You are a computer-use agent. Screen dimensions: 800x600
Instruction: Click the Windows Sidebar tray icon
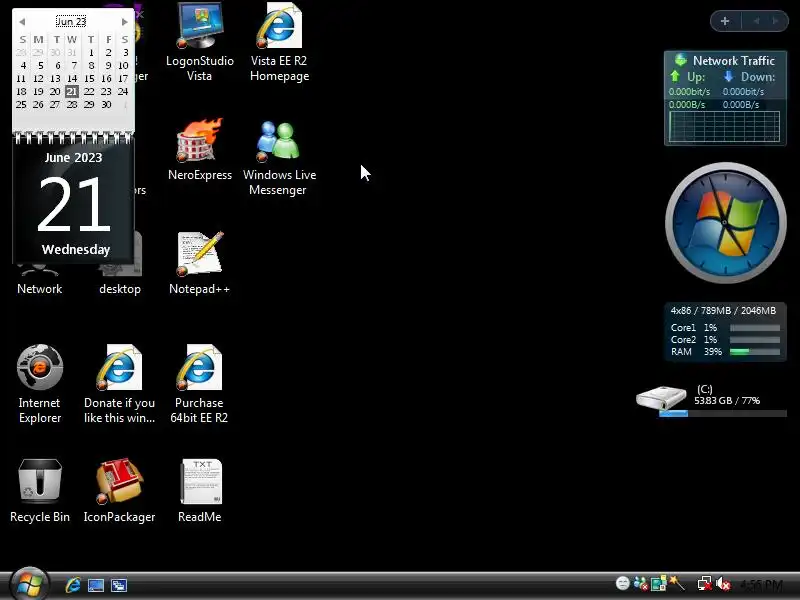(658, 583)
